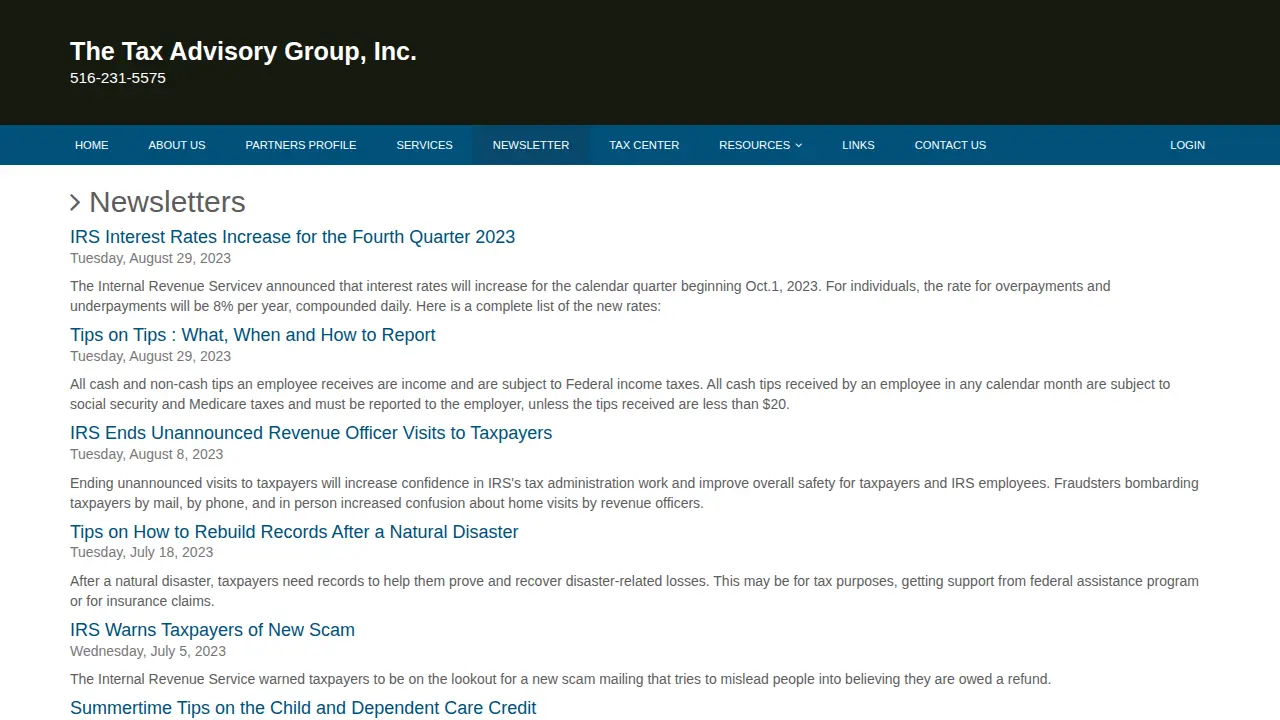Open IRS Interest Rates Increase article
This screenshot has width=1280, height=720.
[x=292, y=237]
